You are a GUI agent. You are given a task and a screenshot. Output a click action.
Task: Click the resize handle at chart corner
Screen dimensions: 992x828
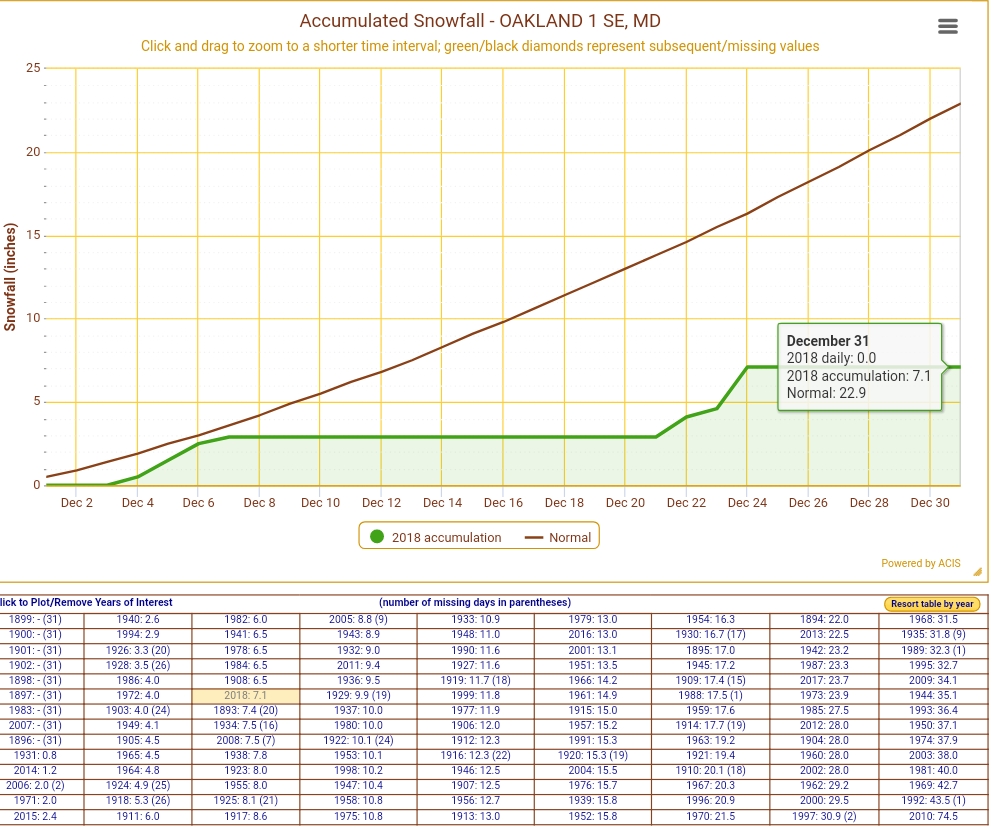977,572
